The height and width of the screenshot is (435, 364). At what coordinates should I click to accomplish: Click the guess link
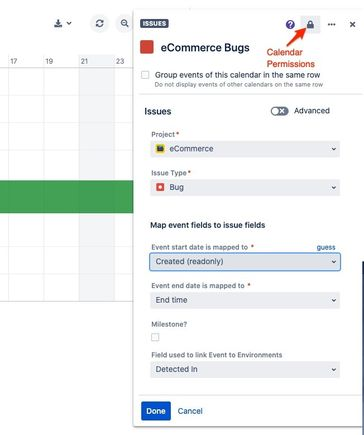[326, 247]
